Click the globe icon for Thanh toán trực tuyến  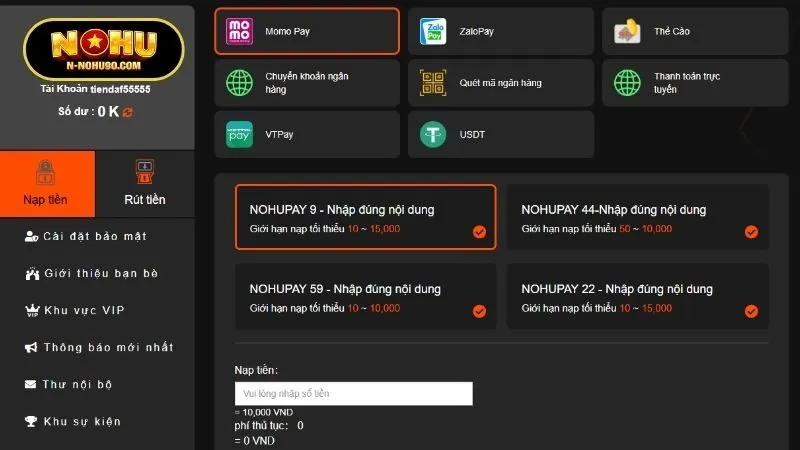click(627, 83)
